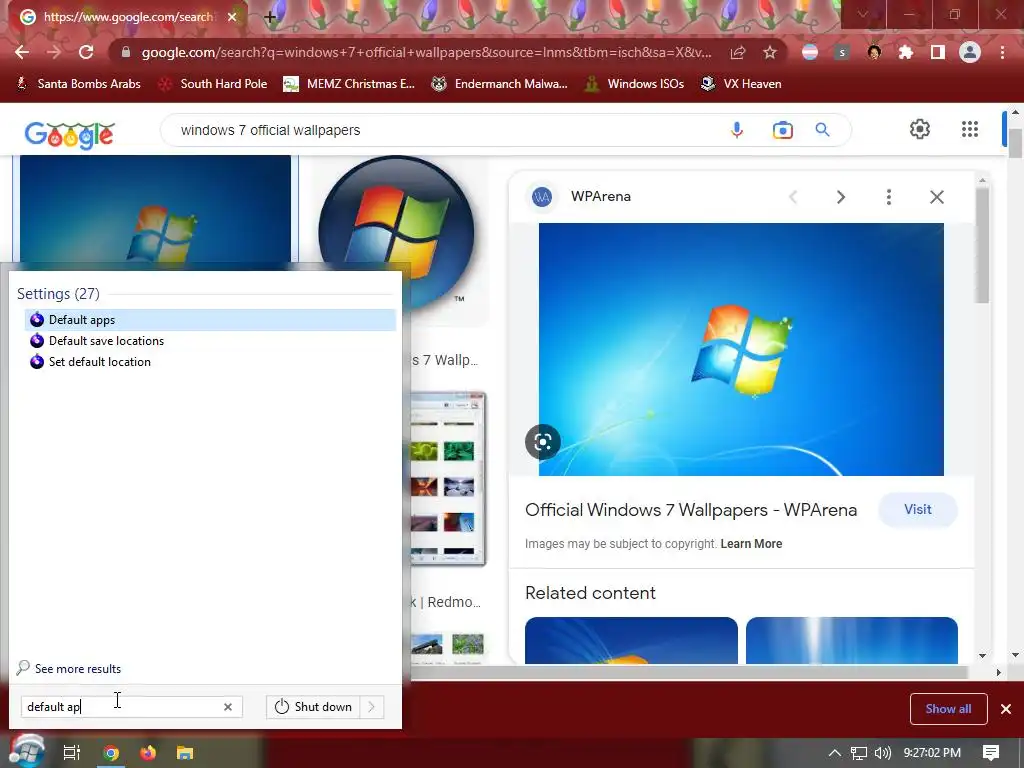Viewport: 1024px width, 768px height.
Task: Click the striped flag extension icon
Action: (x=810, y=52)
